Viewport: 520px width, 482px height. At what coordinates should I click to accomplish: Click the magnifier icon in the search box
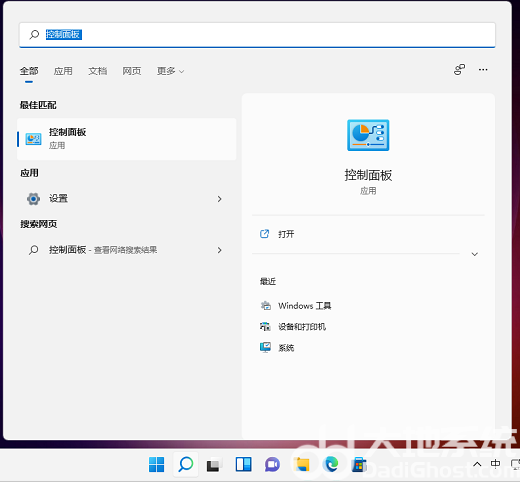click(34, 34)
